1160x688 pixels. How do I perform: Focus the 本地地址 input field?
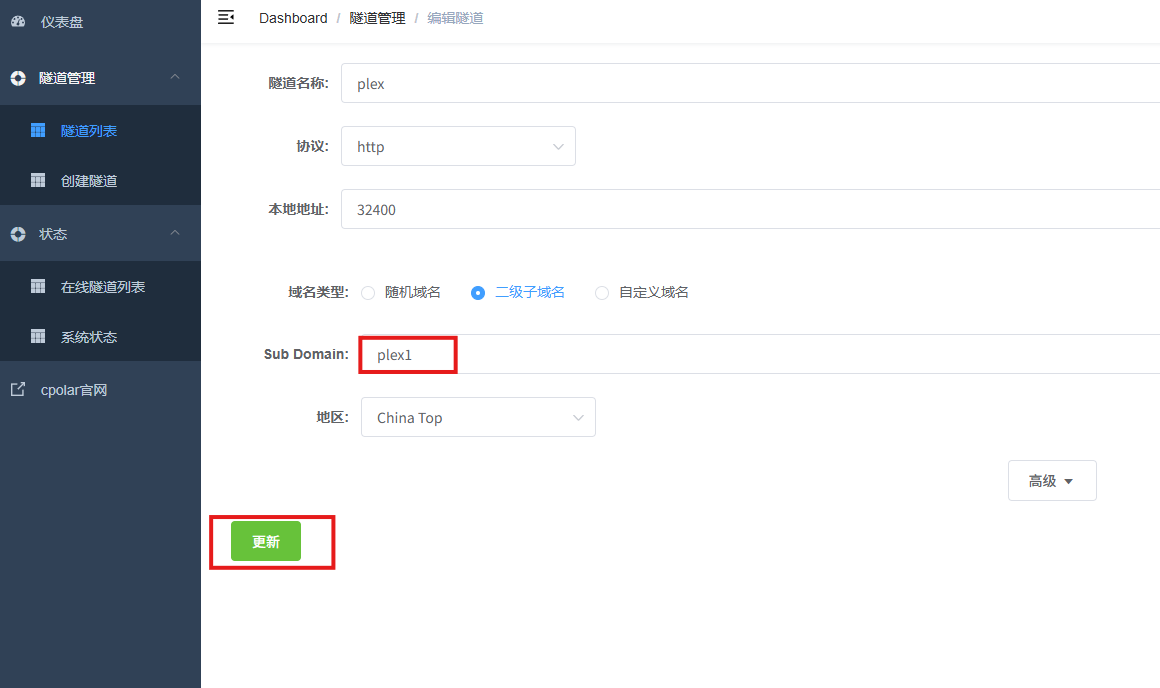pyautogui.click(x=750, y=210)
